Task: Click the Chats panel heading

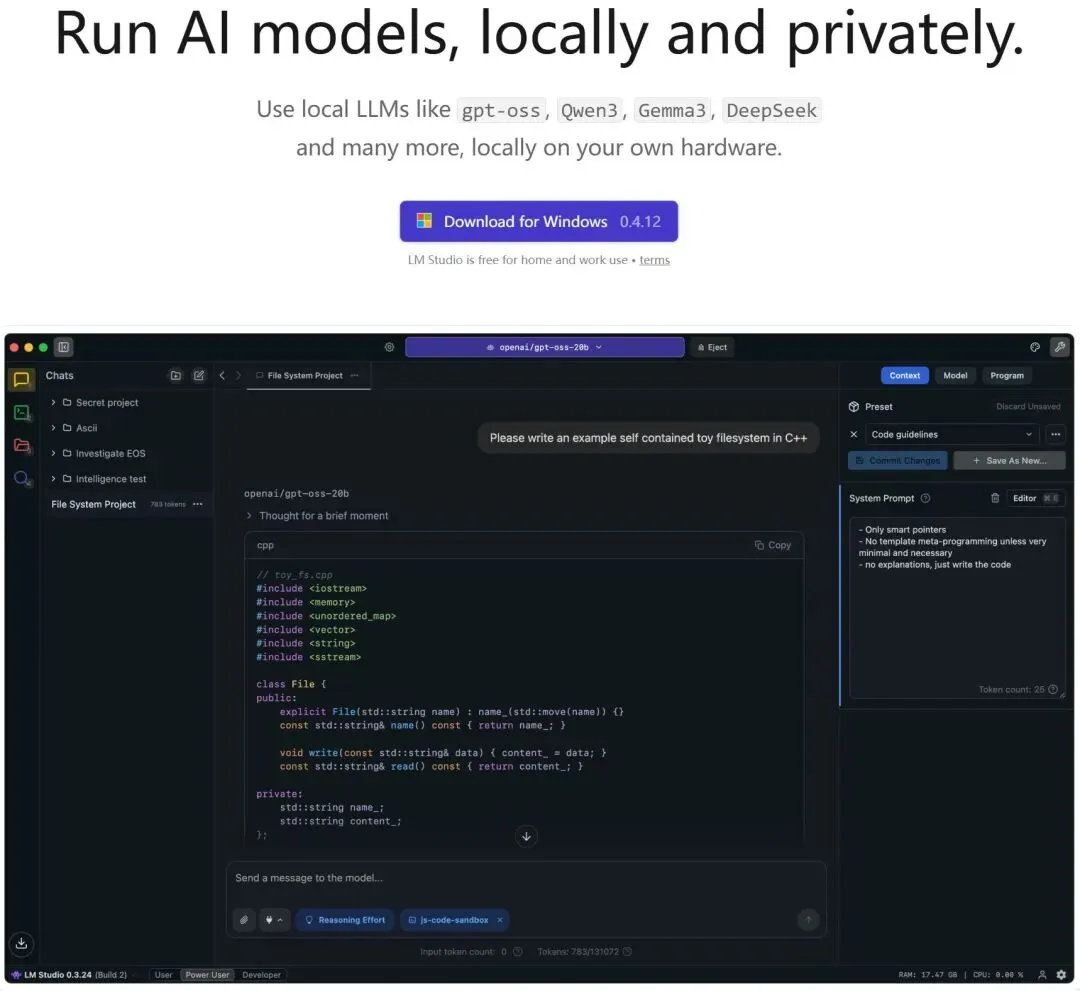Action: tap(59, 375)
